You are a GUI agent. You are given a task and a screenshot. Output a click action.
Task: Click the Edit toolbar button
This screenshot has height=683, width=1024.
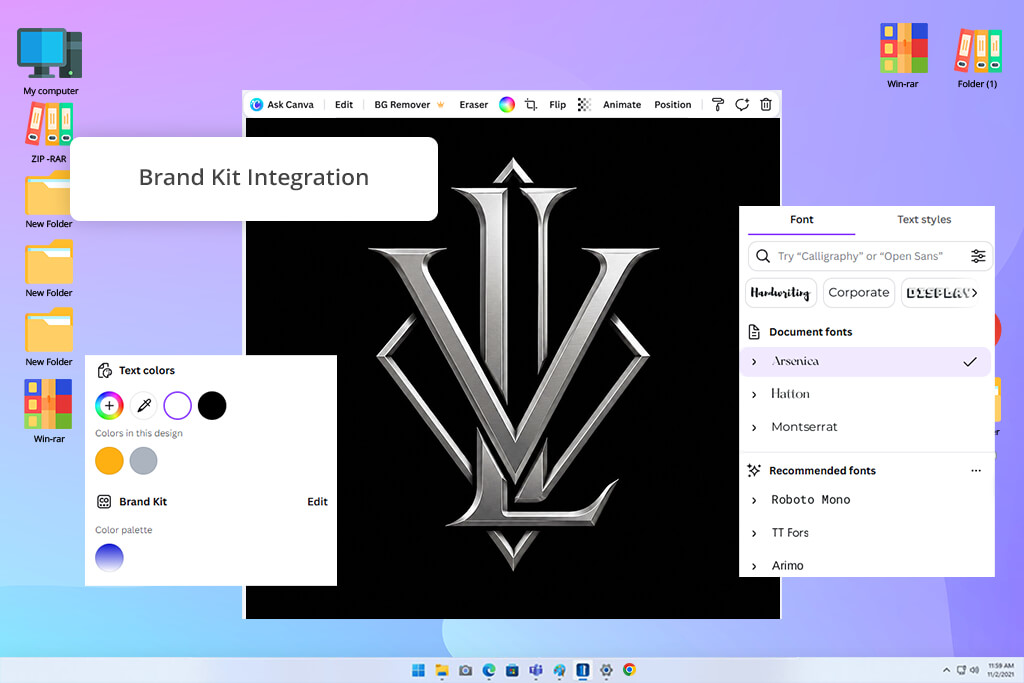(x=344, y=104)
